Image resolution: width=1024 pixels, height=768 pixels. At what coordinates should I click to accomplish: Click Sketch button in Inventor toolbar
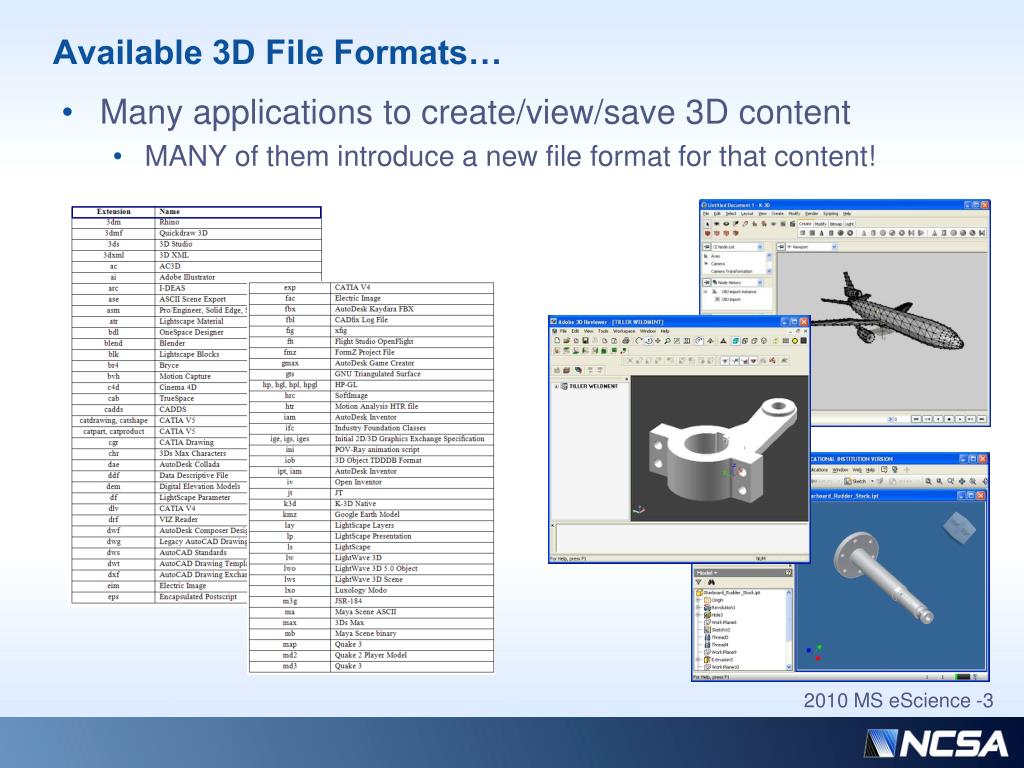855,481
